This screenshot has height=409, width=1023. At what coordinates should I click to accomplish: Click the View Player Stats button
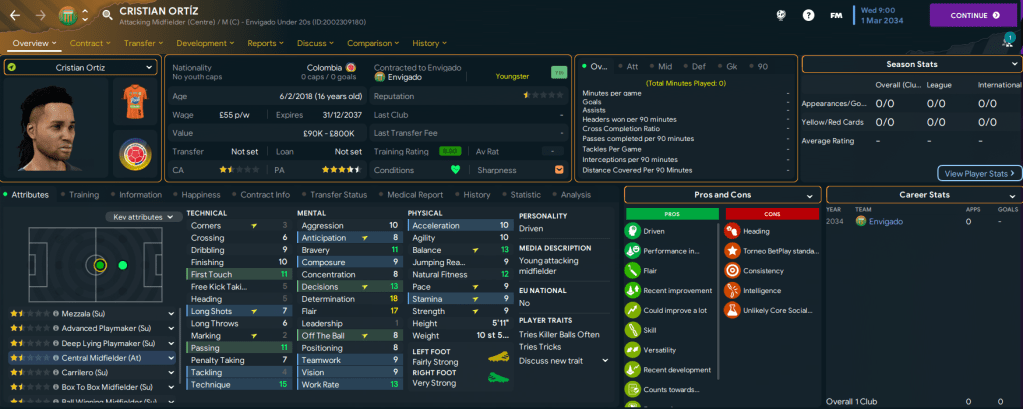point(979,173)
